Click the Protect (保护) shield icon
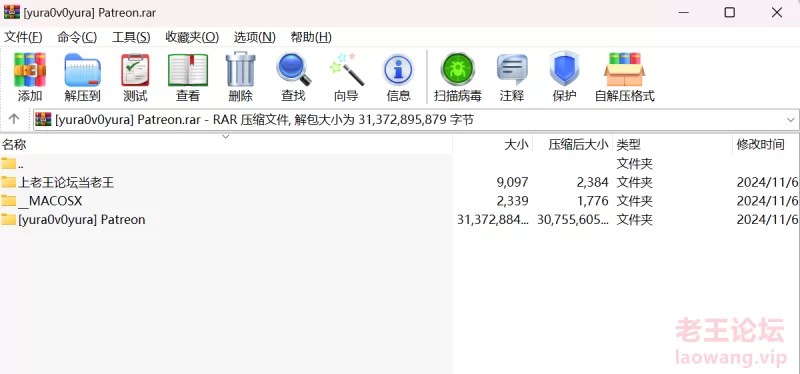This screenshot has width=800, height=374. 564,69
